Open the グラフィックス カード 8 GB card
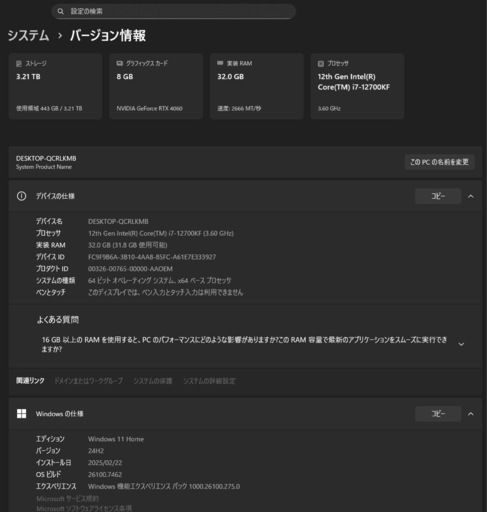The width and height of the screenshot is (487, 512). pos(156,86)
